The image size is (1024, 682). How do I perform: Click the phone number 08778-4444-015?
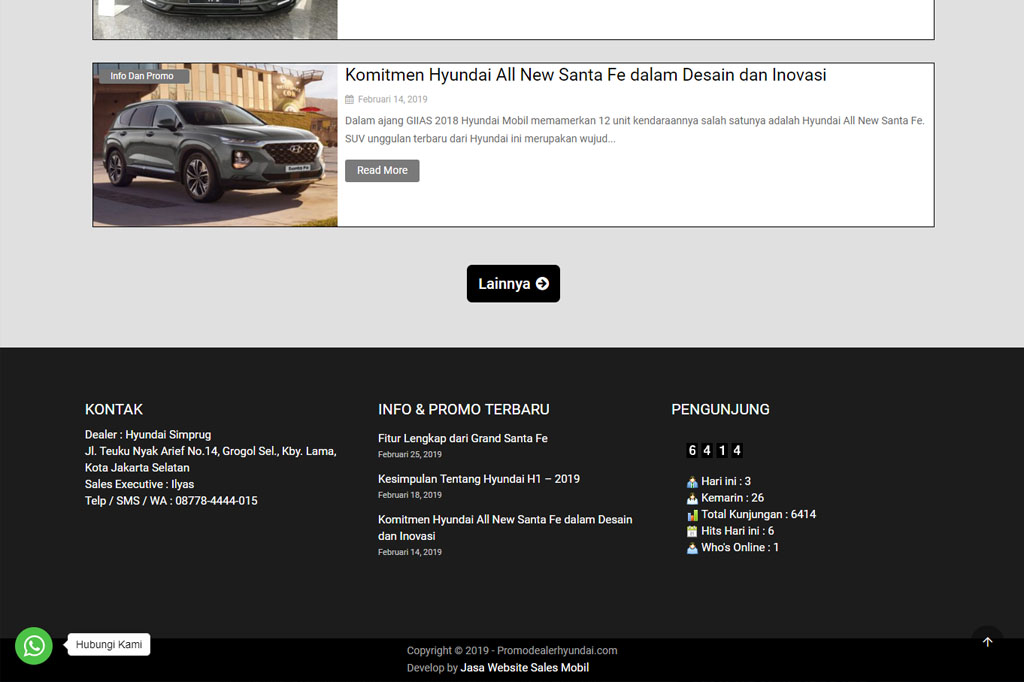216,501
